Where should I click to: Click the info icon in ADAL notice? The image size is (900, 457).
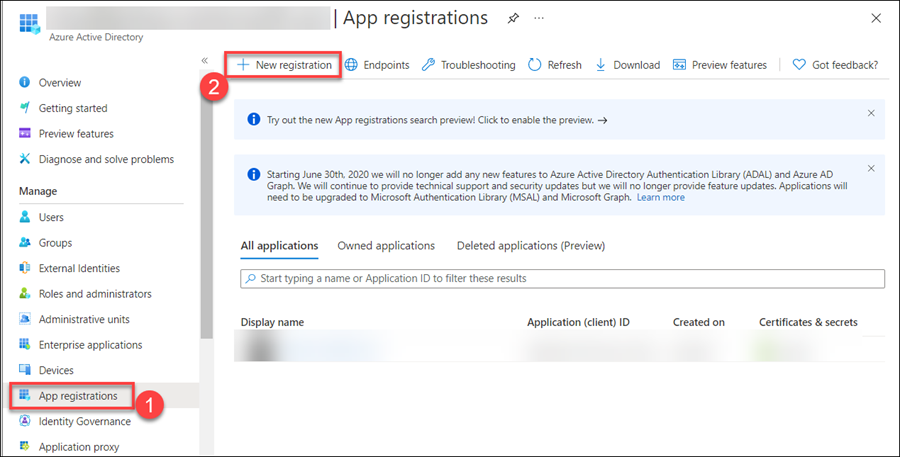pos(253,174)
